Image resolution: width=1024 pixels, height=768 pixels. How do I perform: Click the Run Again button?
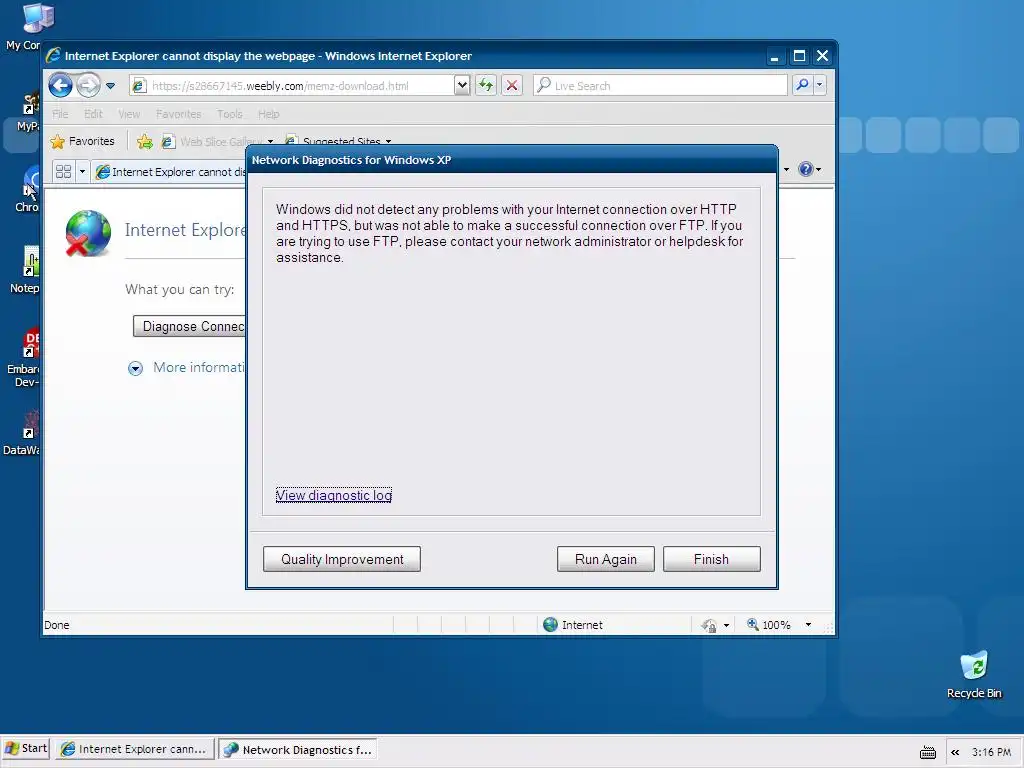[605, 559]
